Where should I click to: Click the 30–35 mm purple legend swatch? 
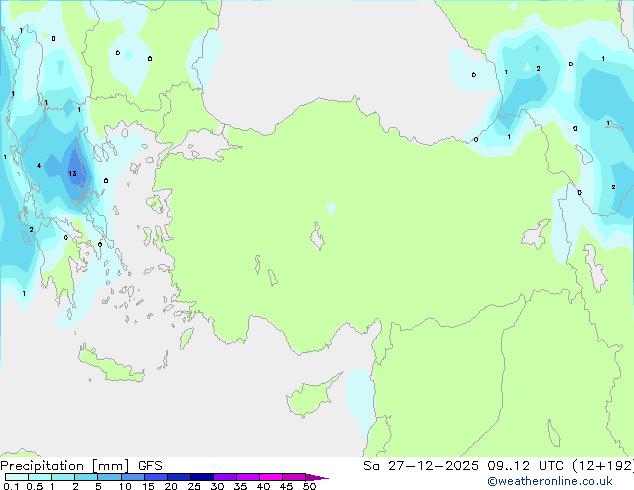(x=224, y=477)
